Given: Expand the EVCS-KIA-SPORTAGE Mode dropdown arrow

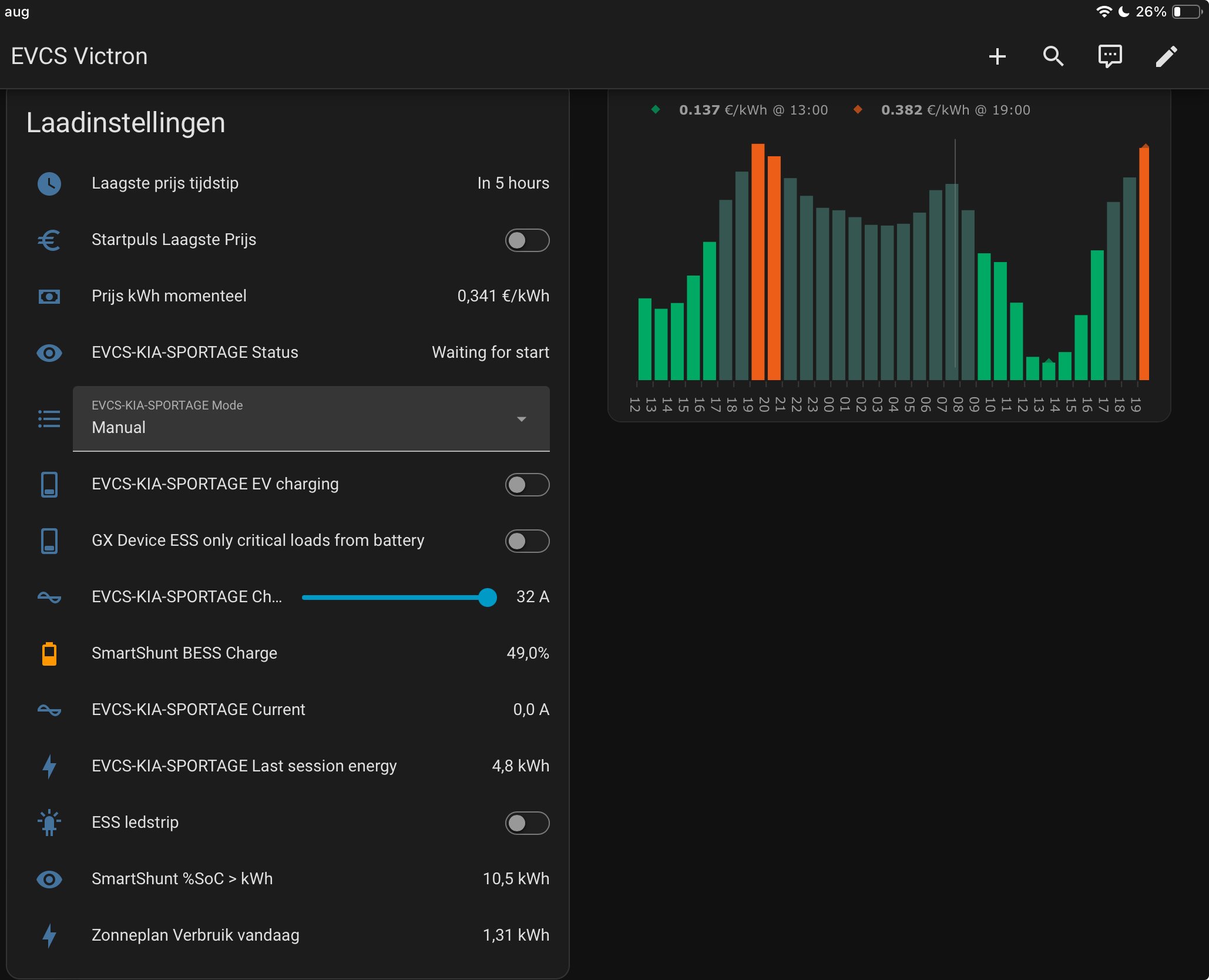Looking at the screenshot, I should [521, 419].
